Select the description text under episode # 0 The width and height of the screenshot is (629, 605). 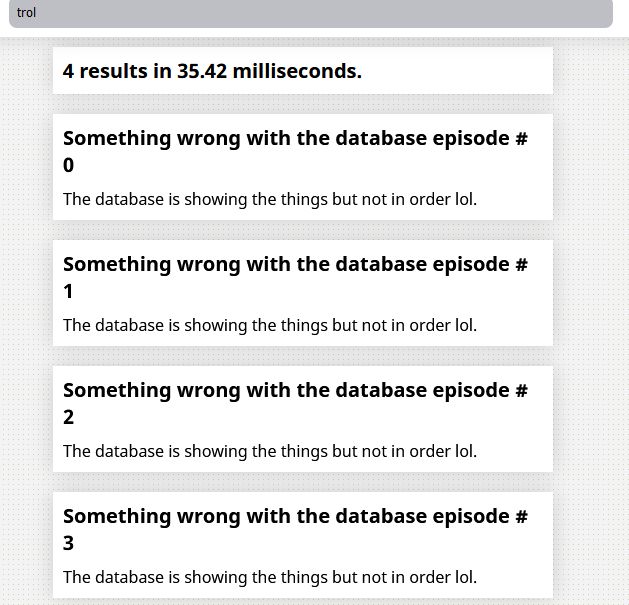[270, 199]
